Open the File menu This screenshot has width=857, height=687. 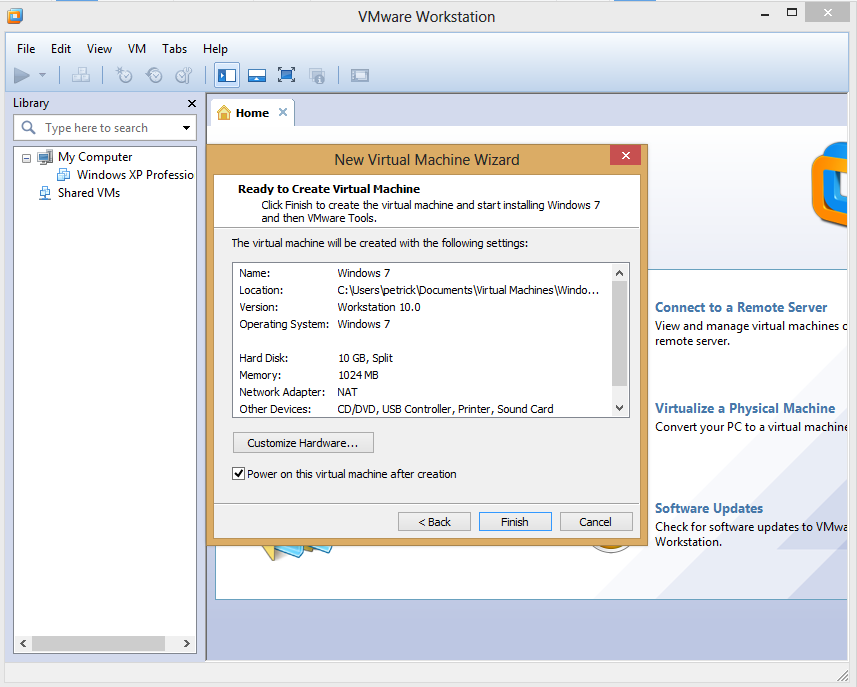[x=26, y=49]
